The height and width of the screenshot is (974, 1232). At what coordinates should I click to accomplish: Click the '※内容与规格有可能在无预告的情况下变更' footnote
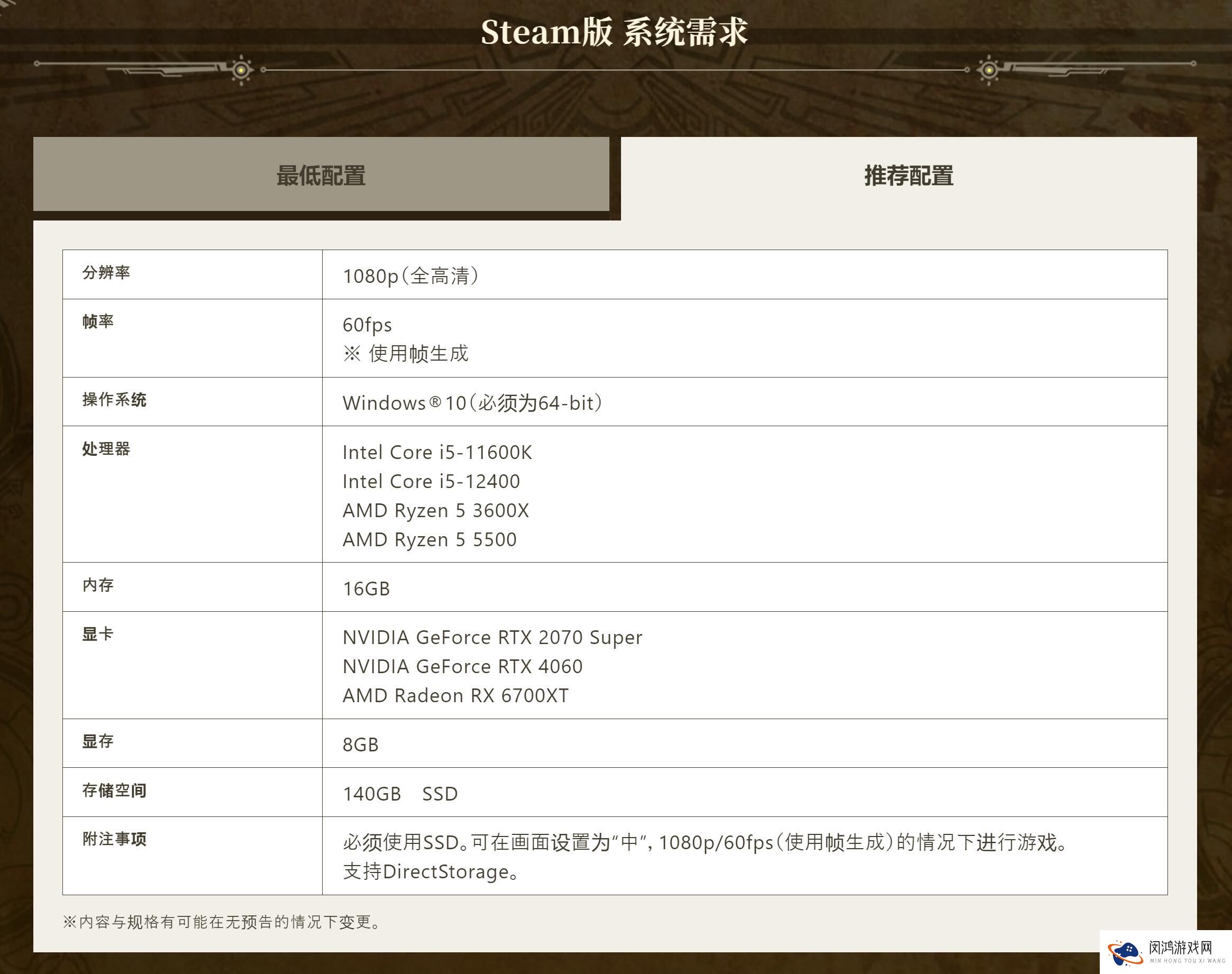pyautogui.click(x=221, y=922)
